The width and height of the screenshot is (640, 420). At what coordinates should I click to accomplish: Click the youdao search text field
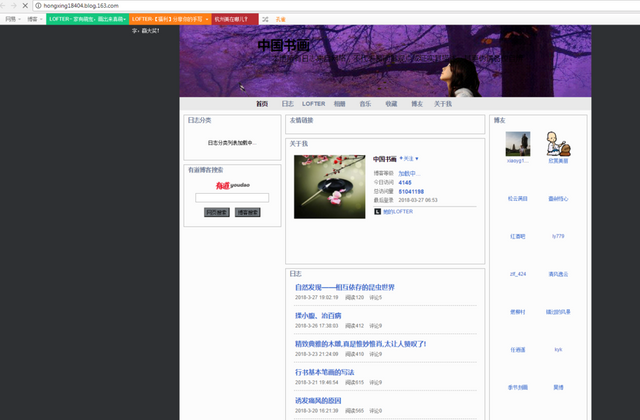pyautogui.click(x=232, y=198)
